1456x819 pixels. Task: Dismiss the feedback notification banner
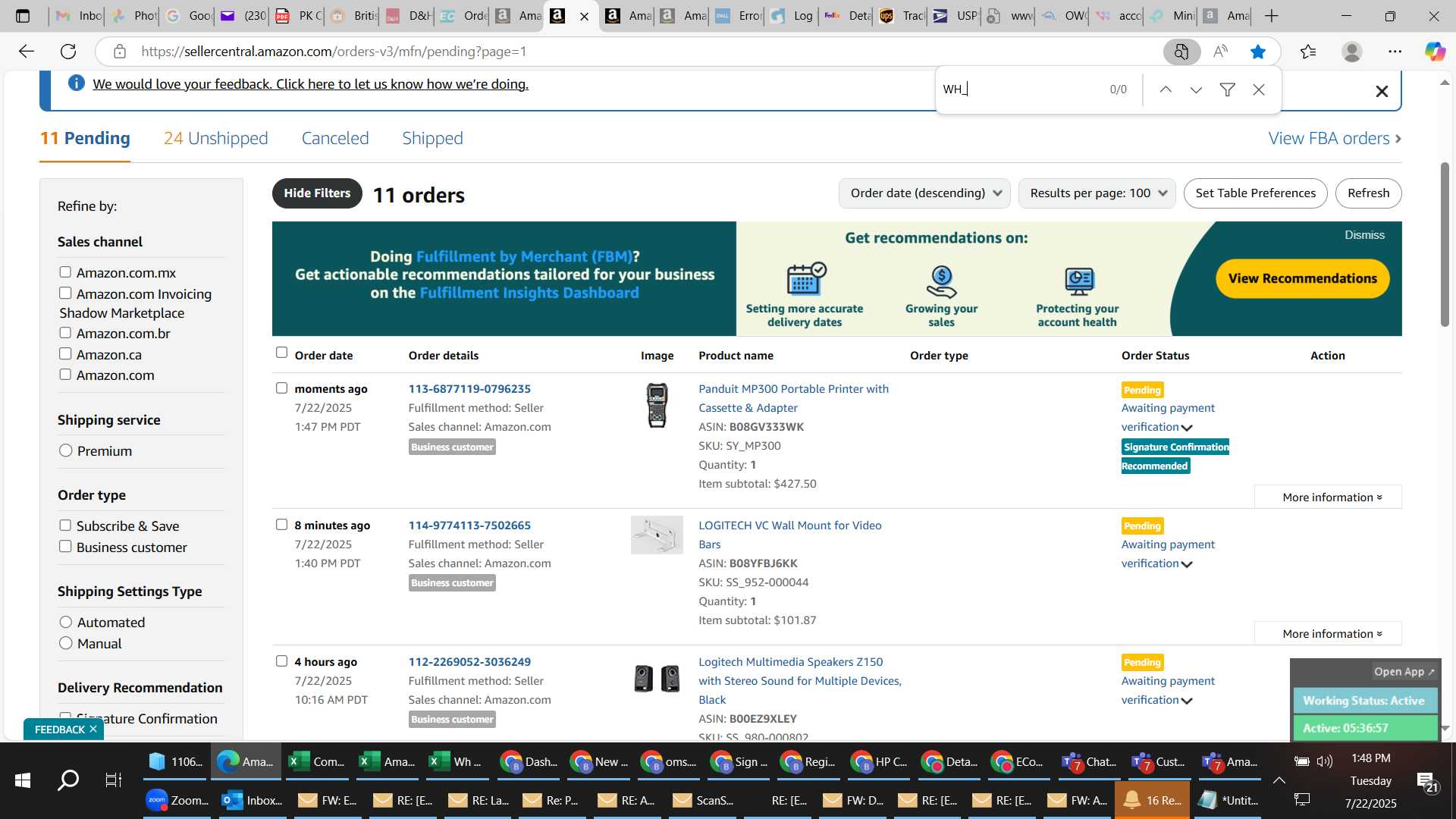[1382, 92]
